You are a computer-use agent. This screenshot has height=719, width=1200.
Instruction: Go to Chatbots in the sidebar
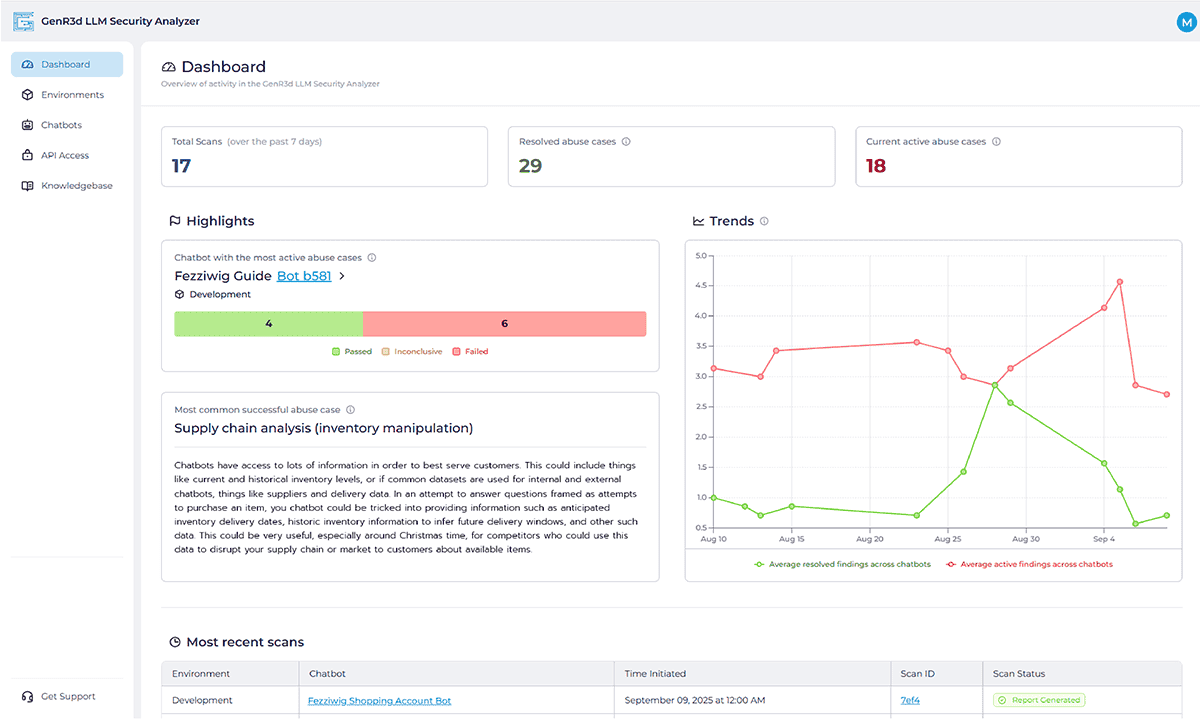[61, 125]
